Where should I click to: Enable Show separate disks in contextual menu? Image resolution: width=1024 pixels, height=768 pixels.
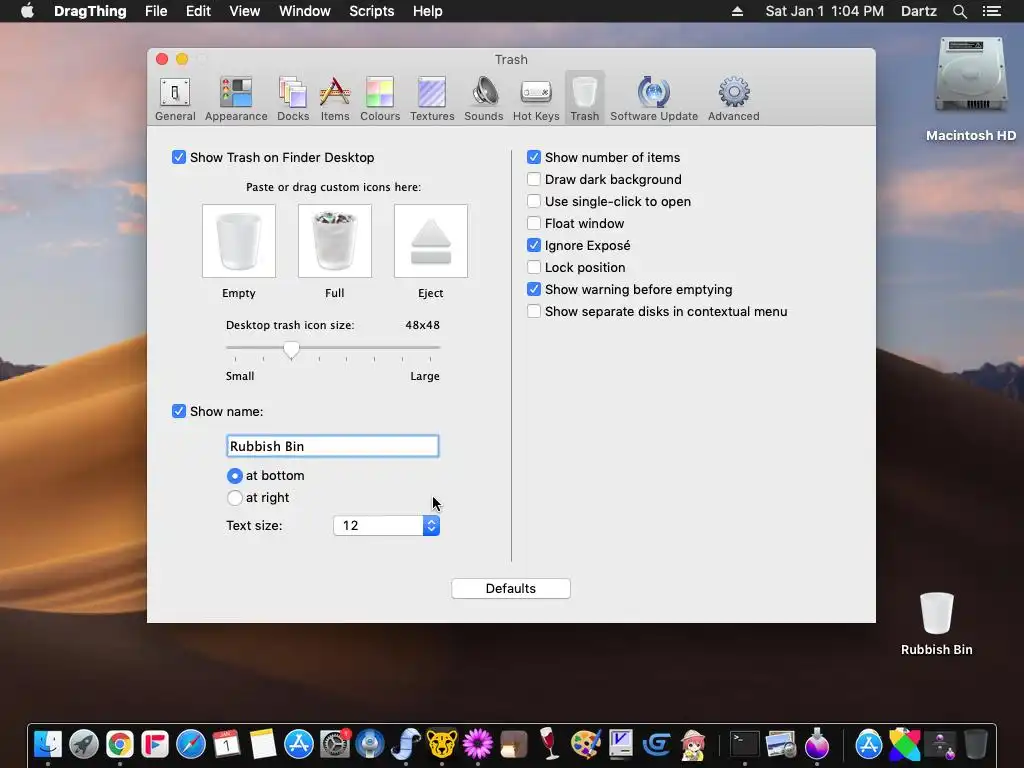click(x=534, y=312)
